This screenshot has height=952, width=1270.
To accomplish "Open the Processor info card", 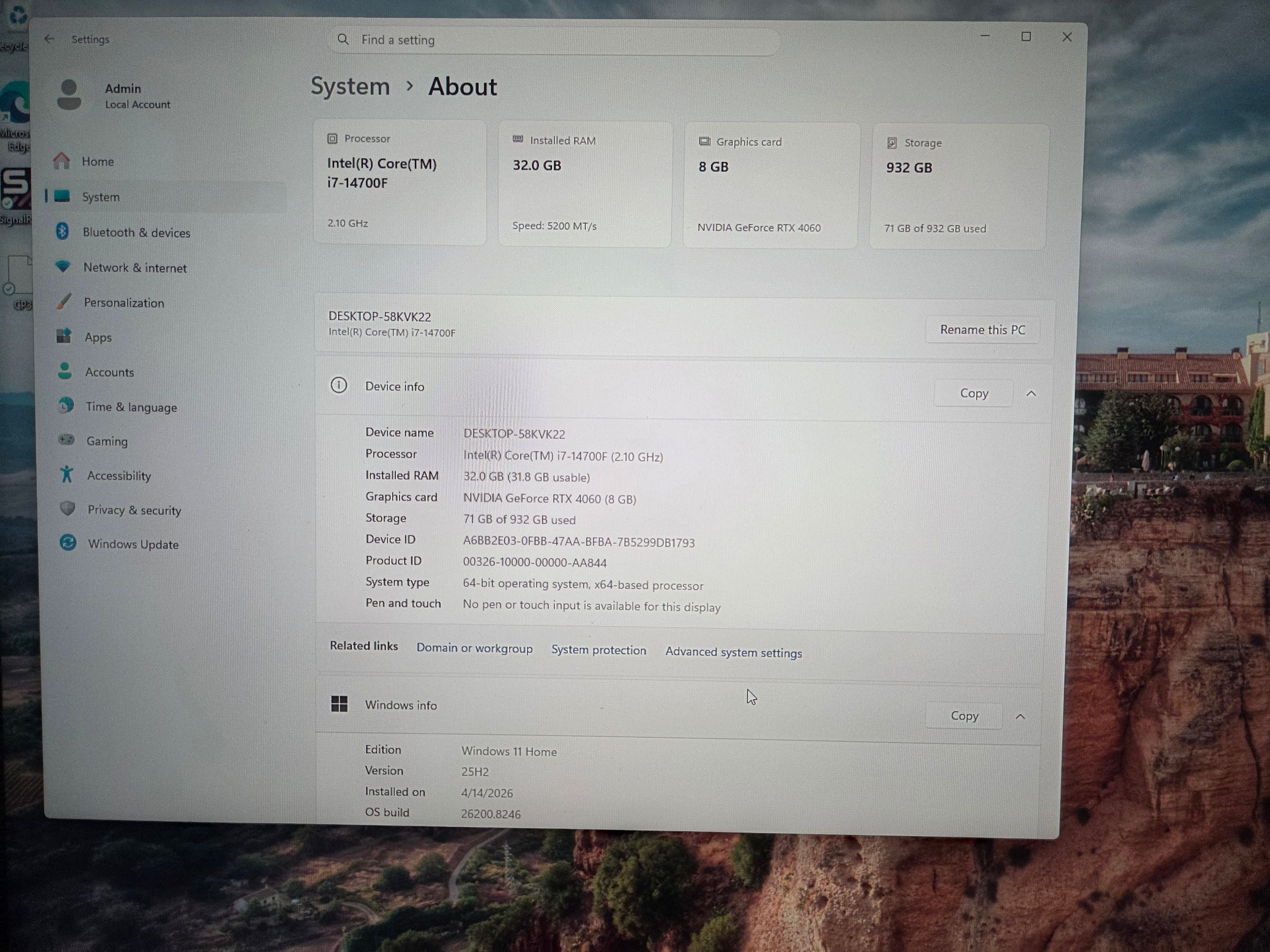I will [400, 182].
